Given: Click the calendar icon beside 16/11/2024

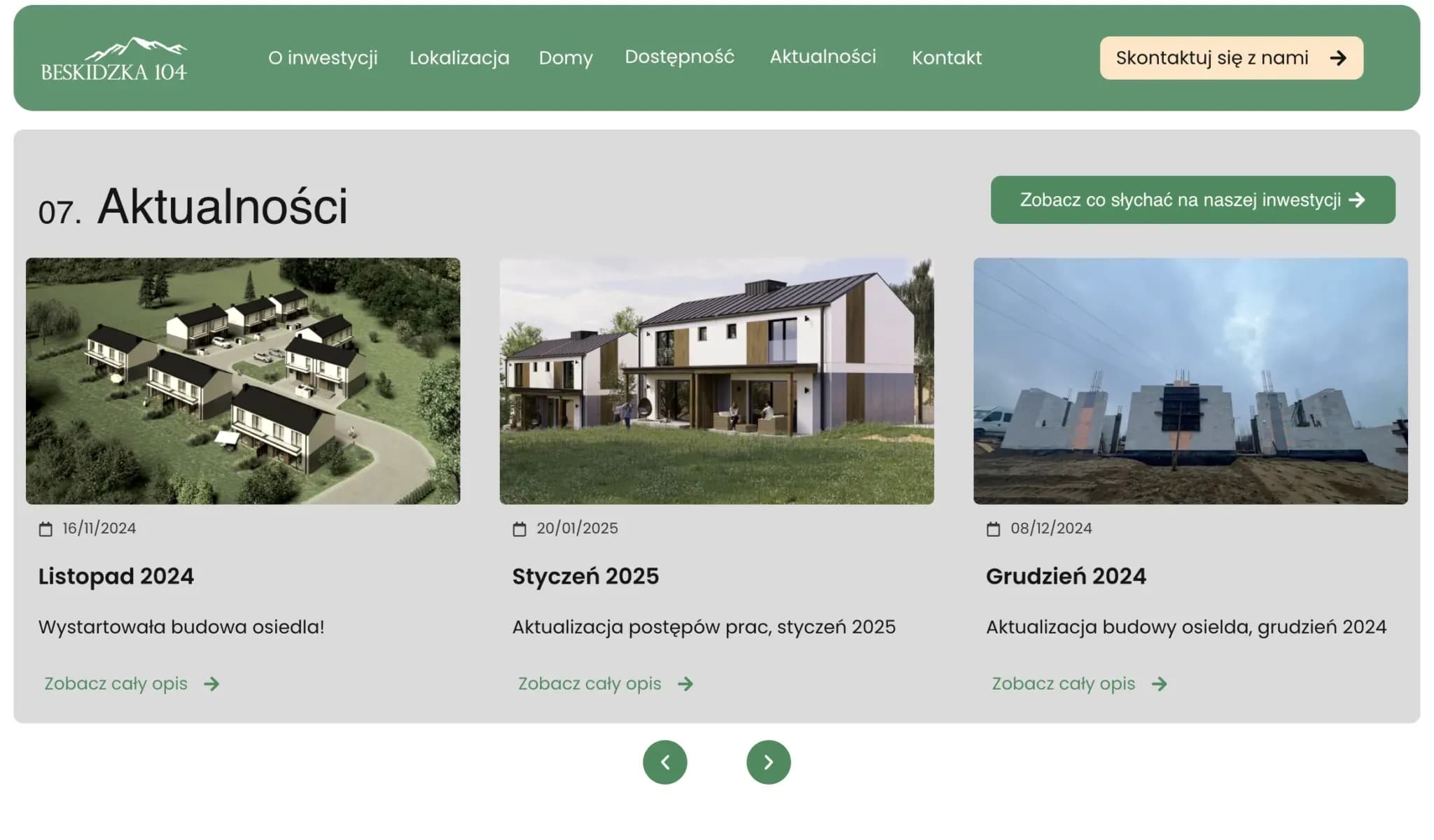Looking at the screenshot, I should tap(46, 529).
